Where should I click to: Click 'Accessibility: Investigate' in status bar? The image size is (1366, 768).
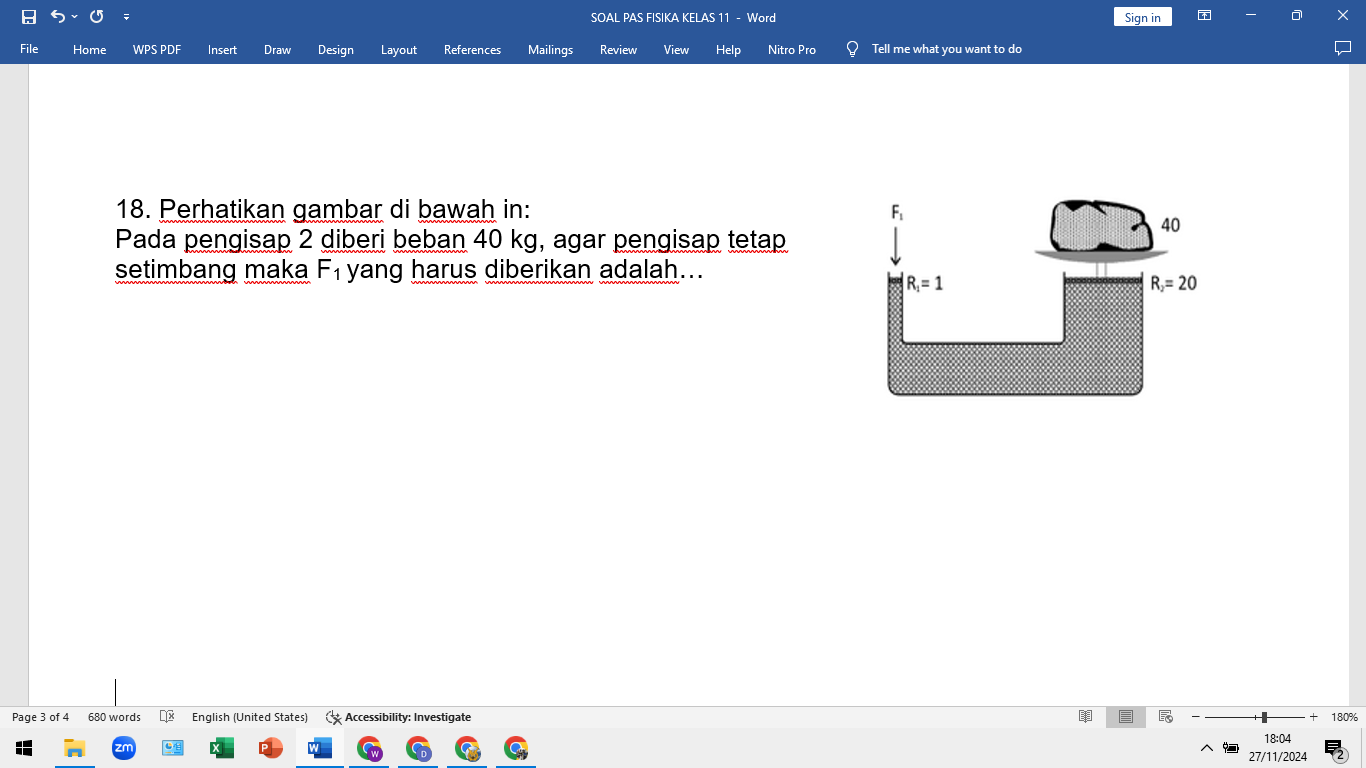(x=398, y=717)
